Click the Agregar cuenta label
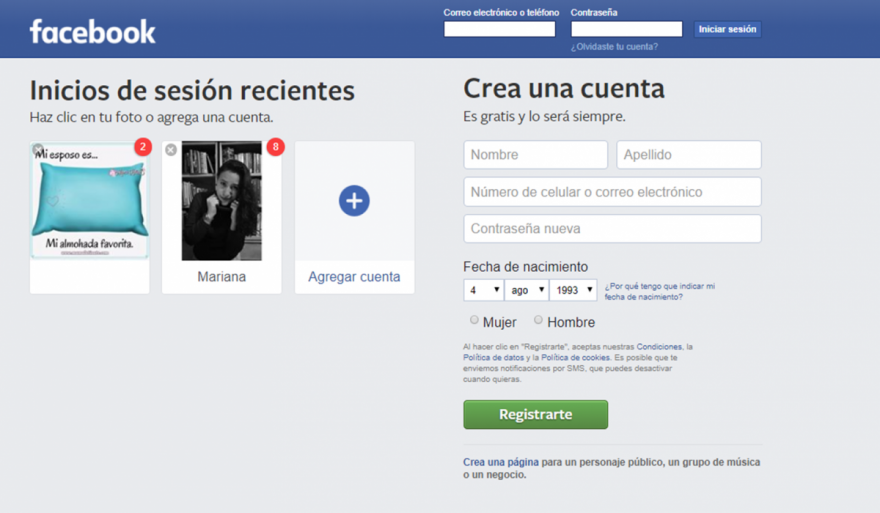The width and height of the screenshot is (880, 513). pyautogui.click(x=354, y=277)
